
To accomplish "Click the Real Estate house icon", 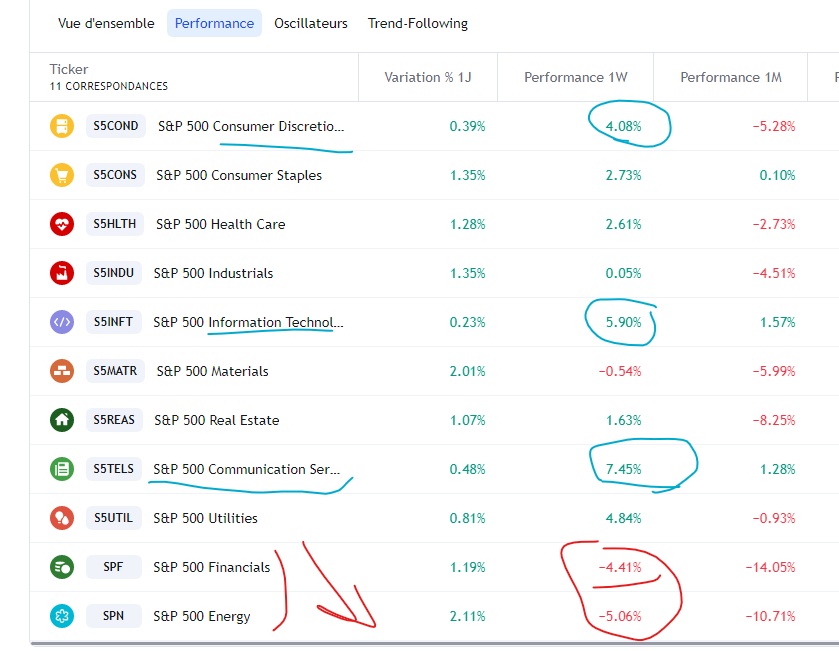I will pyautogui.click(x=62, y=420).
